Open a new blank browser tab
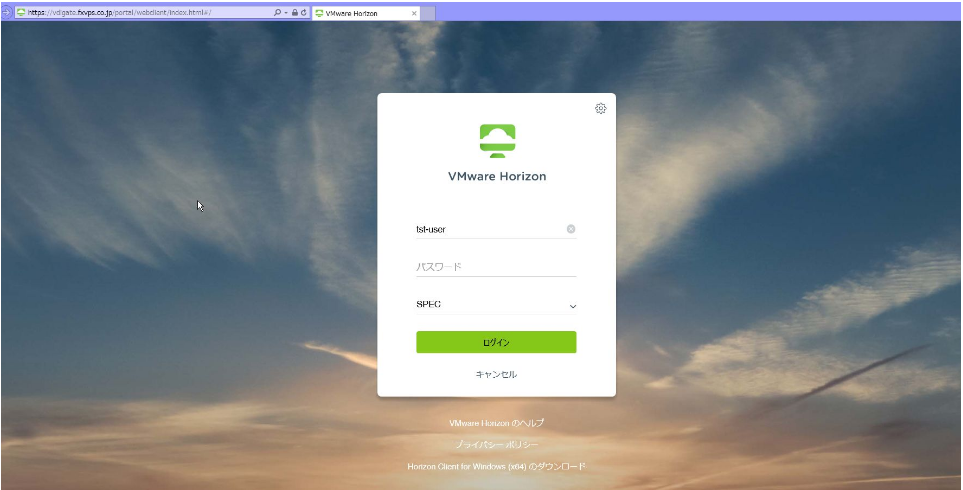Viewport: 963px width, 490px height. (427, 13)
